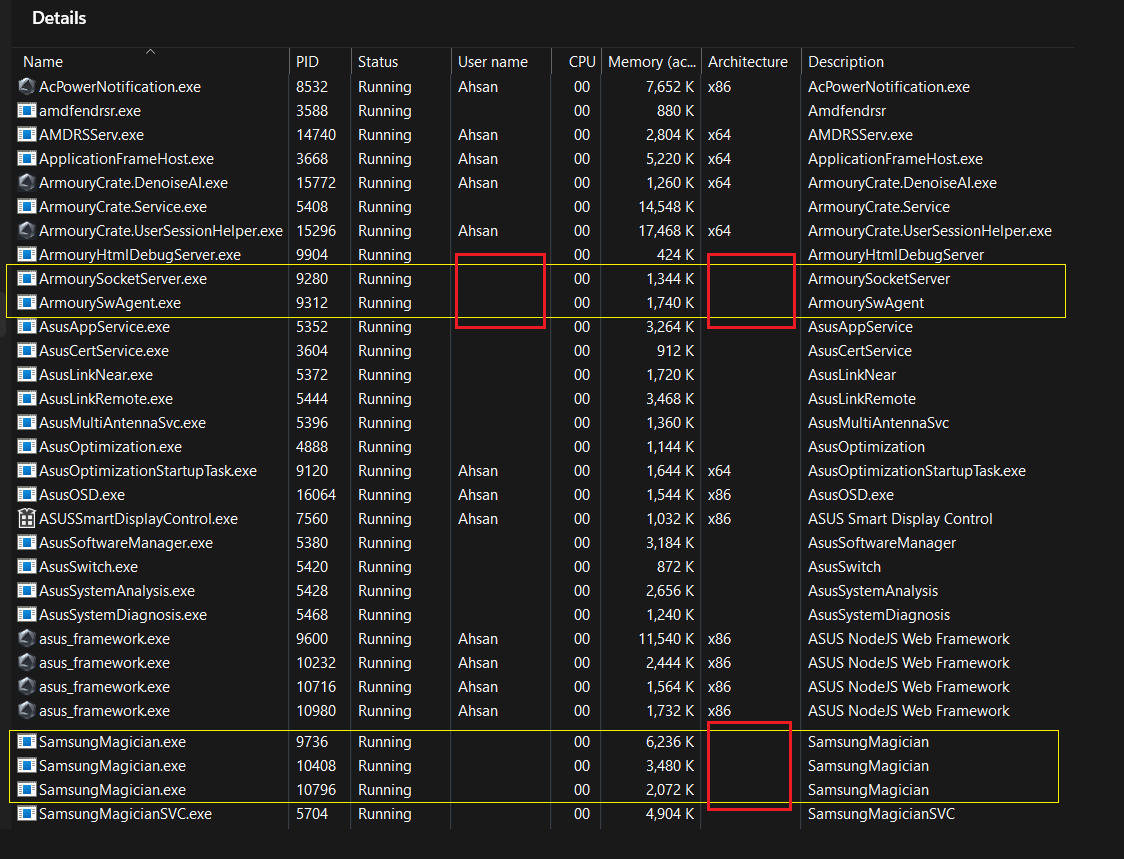The width and height of the screenshot is (1124, 859).
Task: Click PID value 14740
Action: tap(316, 135)
